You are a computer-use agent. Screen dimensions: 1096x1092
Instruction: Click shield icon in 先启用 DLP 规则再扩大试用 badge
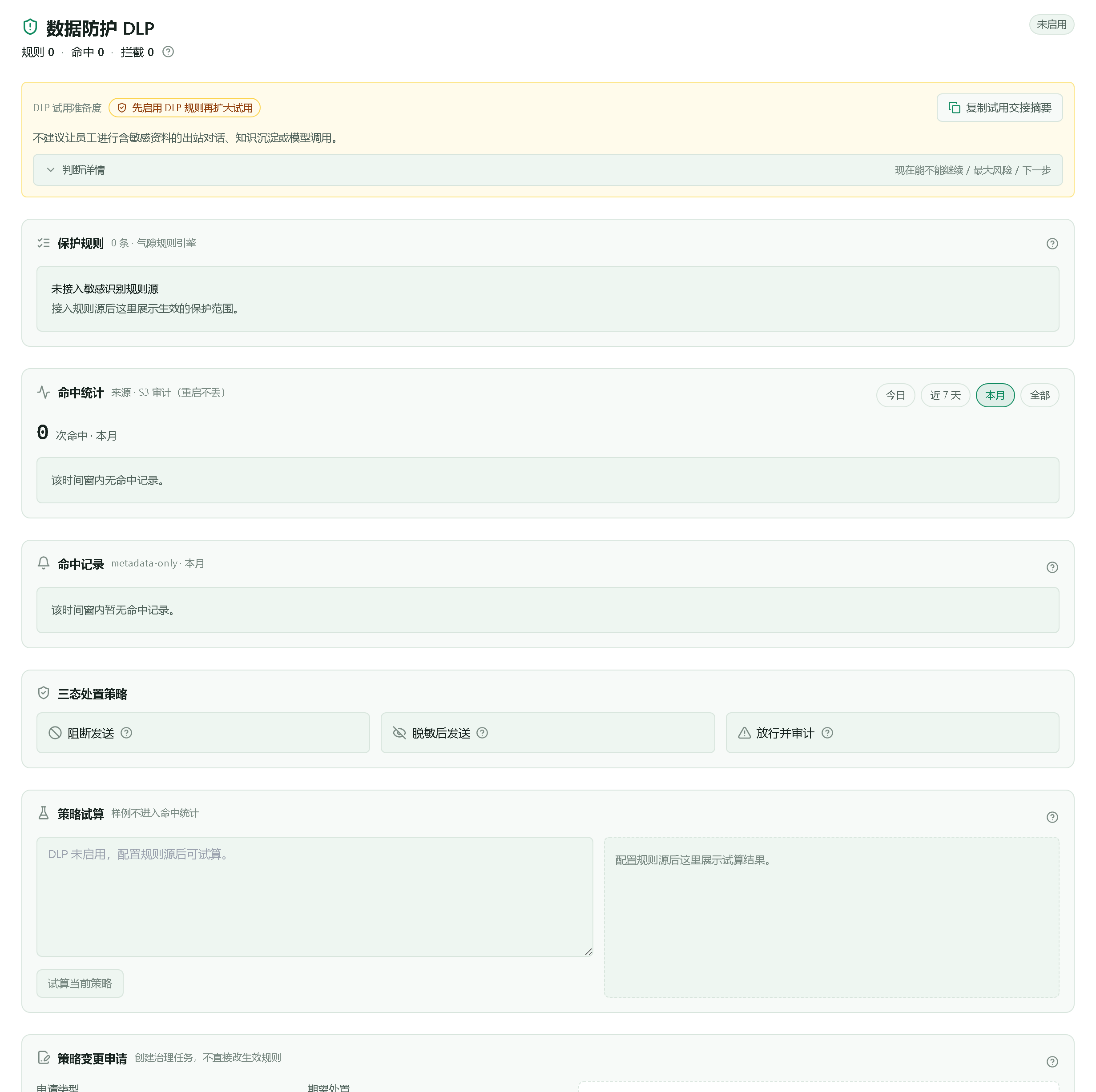(122, 108)
